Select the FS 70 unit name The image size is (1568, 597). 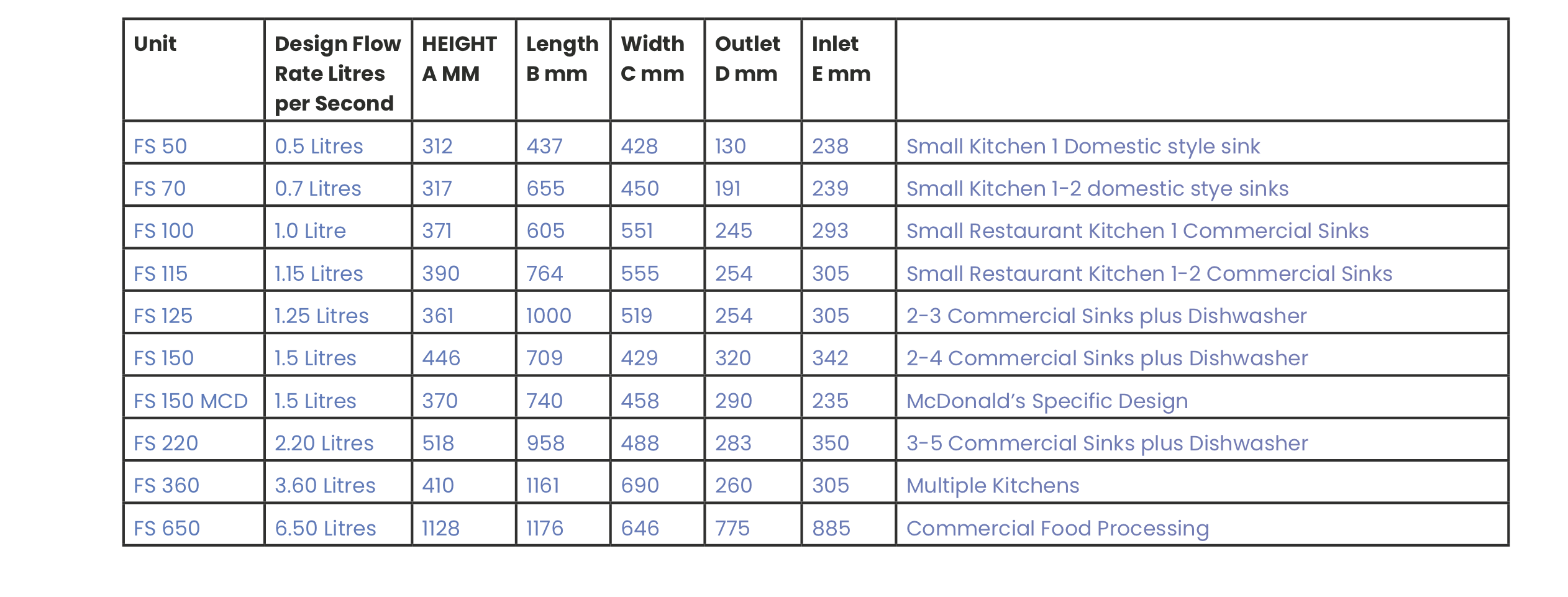click(160, 188)
